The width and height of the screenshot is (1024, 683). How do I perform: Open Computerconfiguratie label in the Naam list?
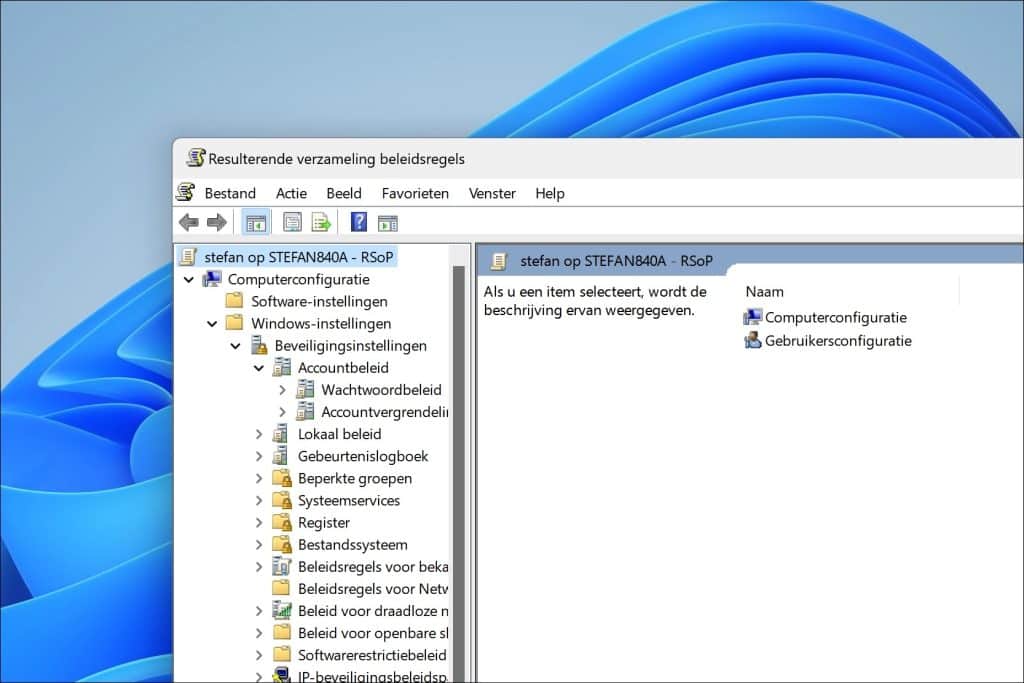click(835, 317)
